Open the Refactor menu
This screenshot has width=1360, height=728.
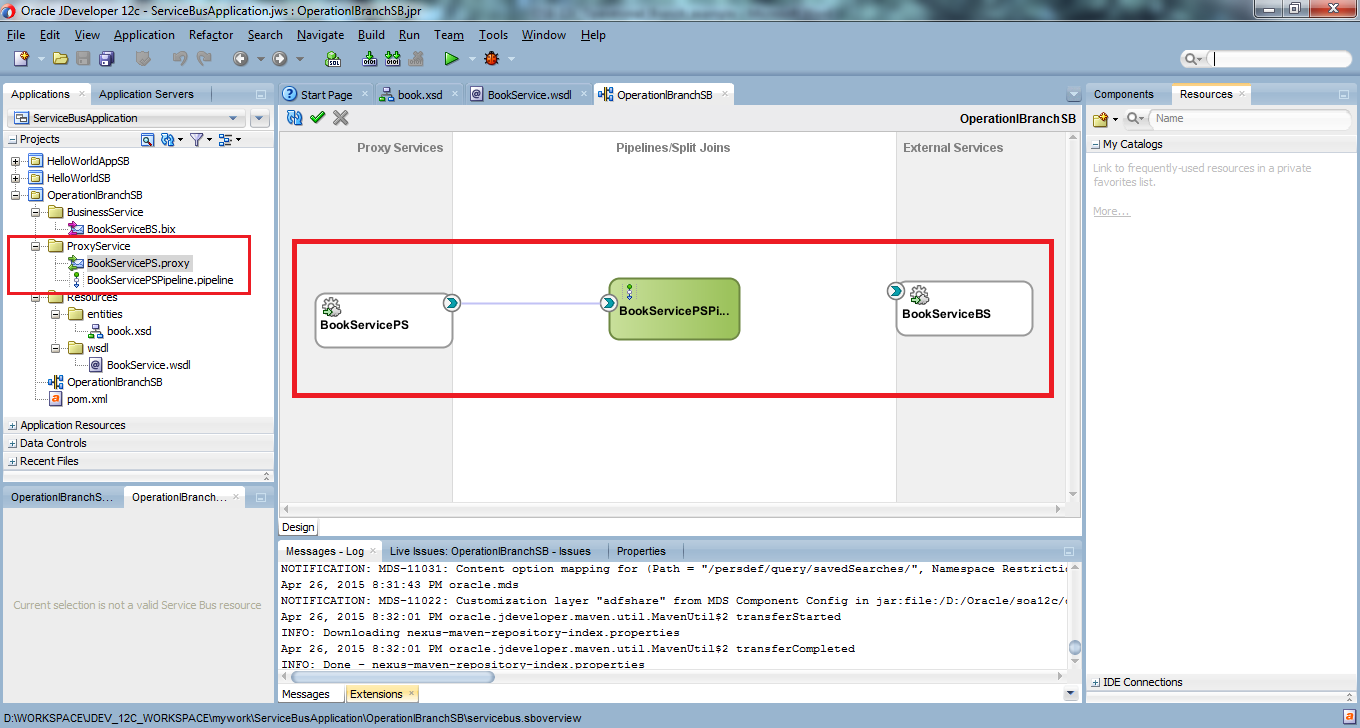click(211, 35)
